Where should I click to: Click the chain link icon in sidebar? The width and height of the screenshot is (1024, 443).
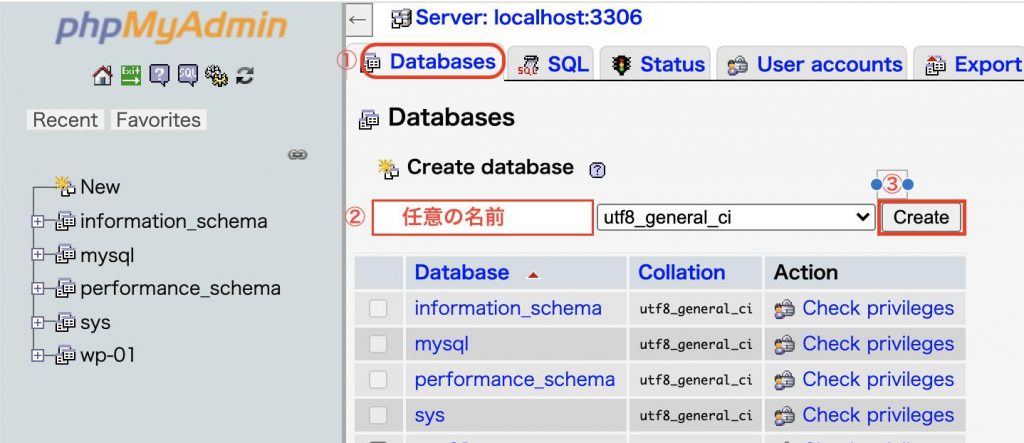tap(297, 155)
